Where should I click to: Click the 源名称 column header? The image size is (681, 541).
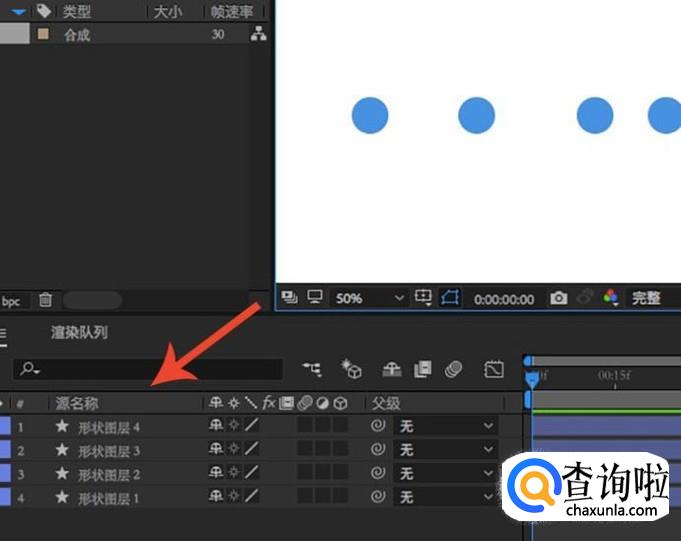point(77,403)
